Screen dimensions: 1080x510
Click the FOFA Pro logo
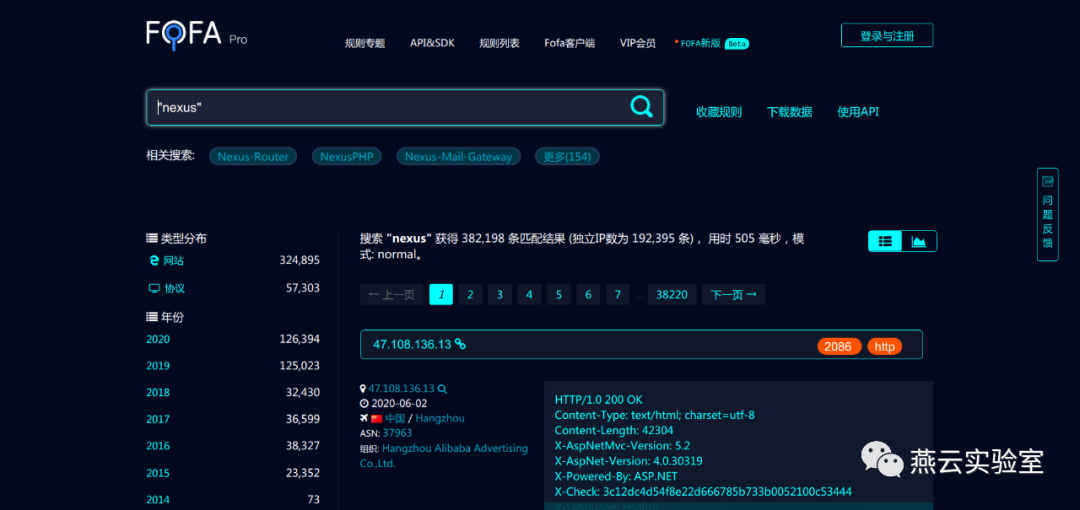click(x=196, y=34)
